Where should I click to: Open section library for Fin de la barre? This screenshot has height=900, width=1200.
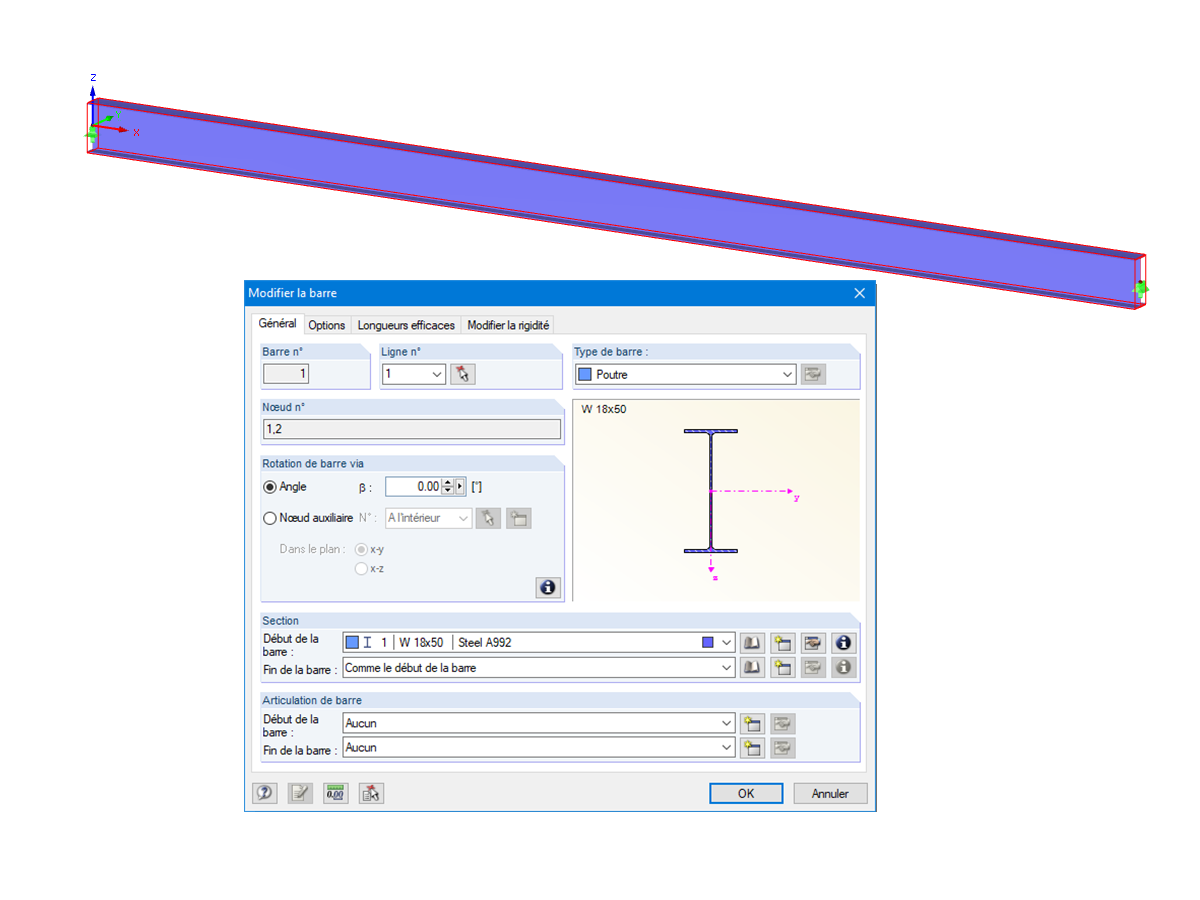[x=753, y=667]
